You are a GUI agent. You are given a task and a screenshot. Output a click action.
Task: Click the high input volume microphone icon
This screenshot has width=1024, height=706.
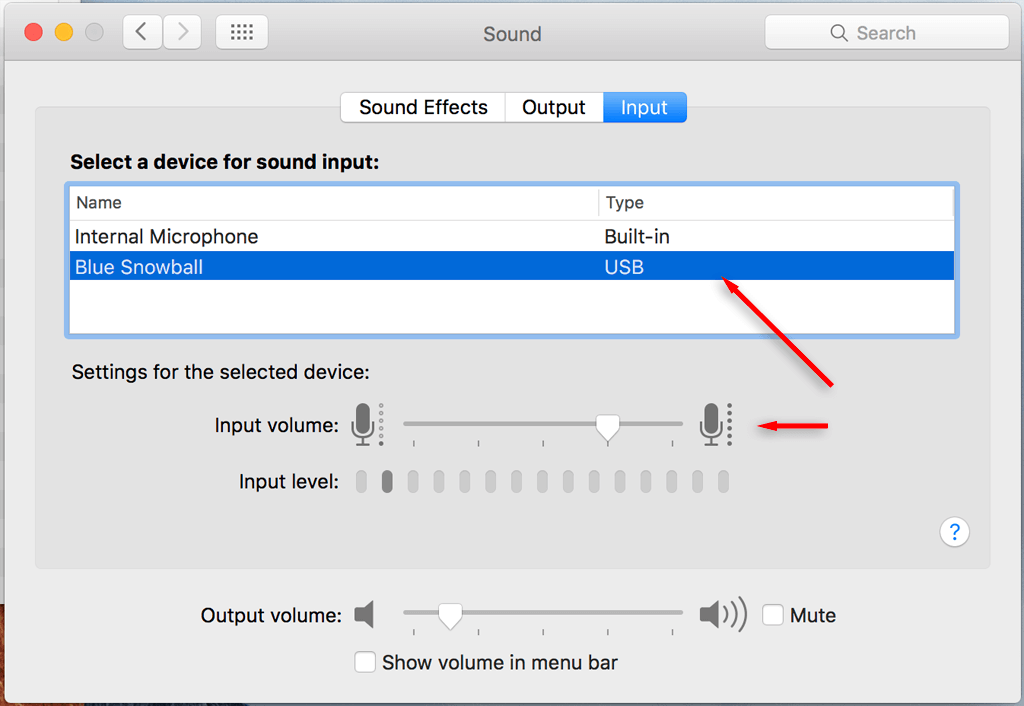point(712,424)
